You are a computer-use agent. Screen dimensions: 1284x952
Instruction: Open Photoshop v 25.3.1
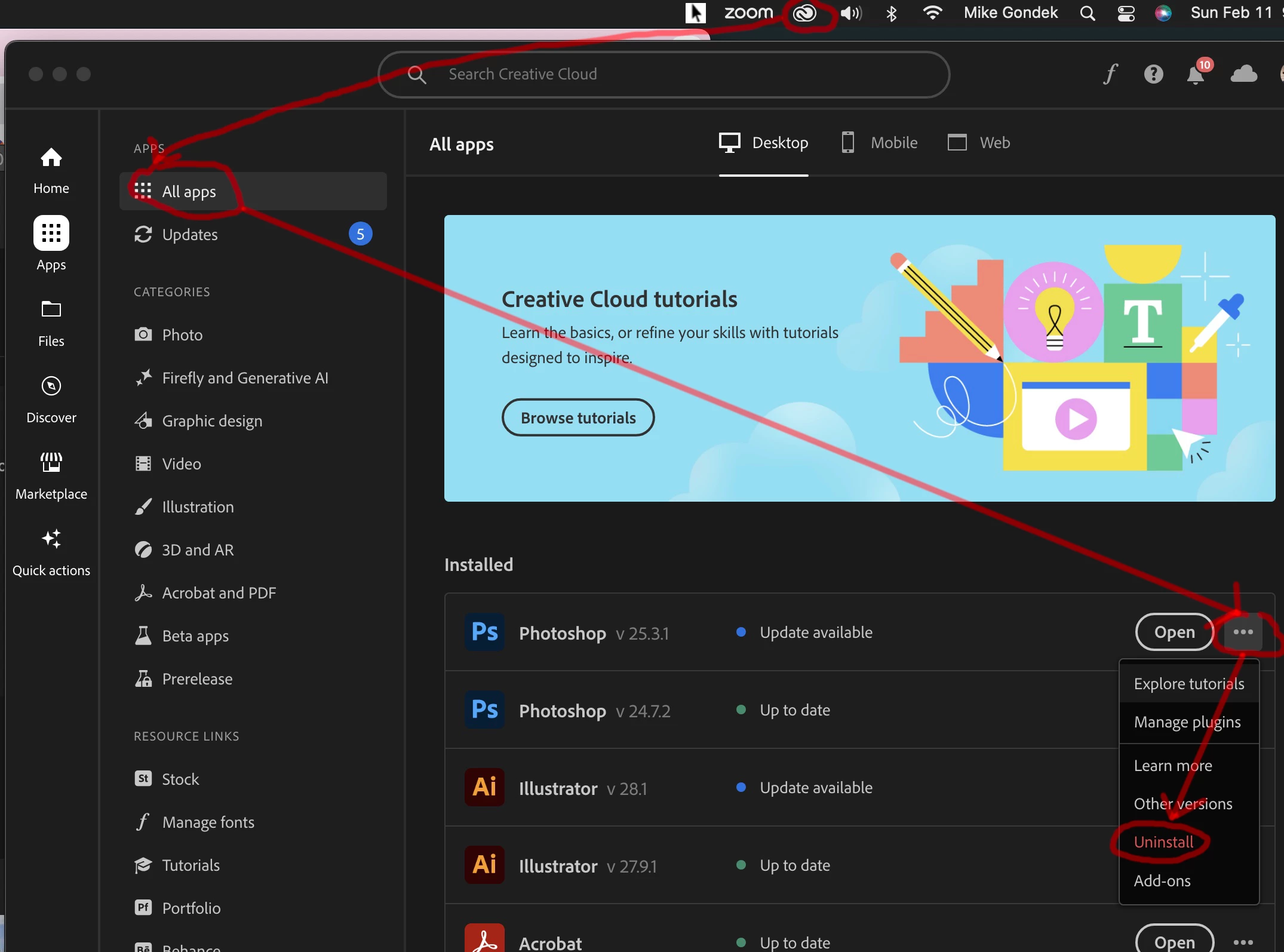(1174, 632)
